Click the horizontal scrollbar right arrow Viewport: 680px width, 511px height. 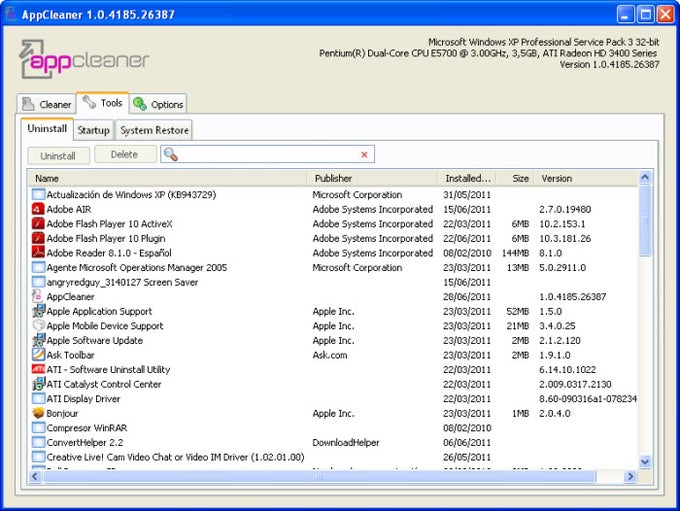tap(630, 477)
